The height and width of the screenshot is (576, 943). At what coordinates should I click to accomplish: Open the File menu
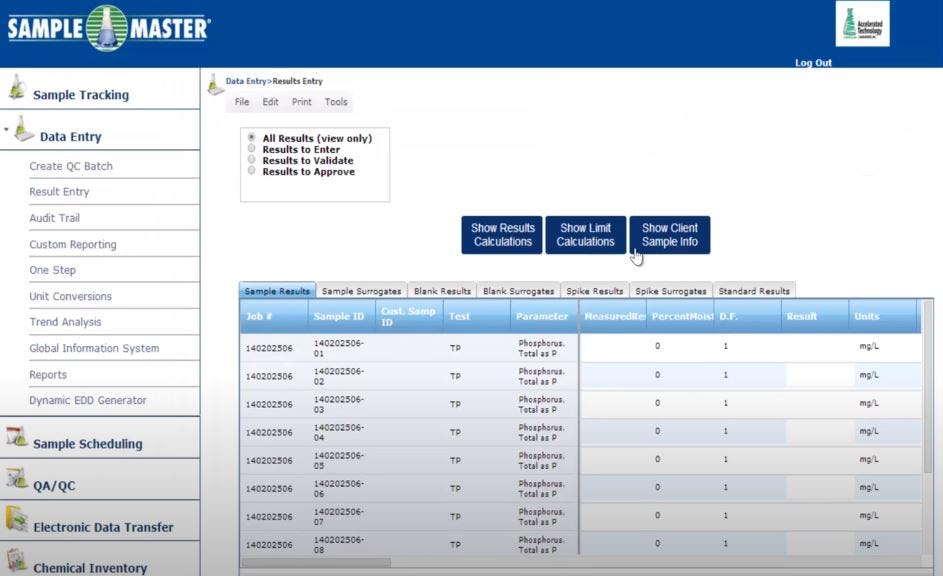coord(240,101)
